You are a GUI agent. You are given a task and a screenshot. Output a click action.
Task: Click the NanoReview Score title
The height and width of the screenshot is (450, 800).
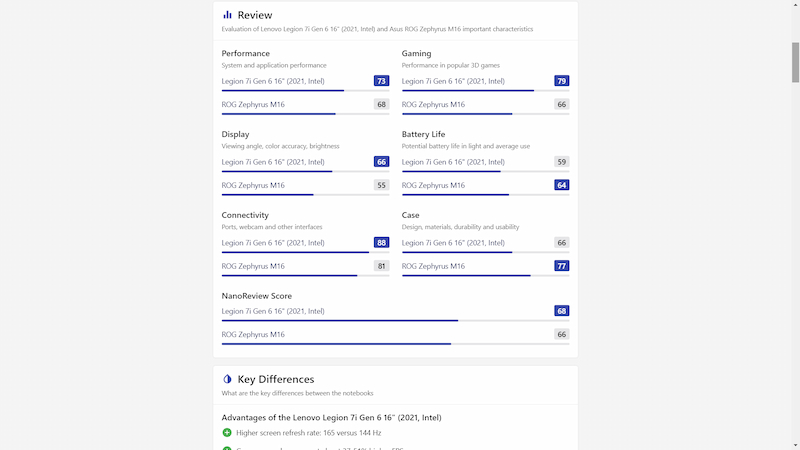[257, 296]
